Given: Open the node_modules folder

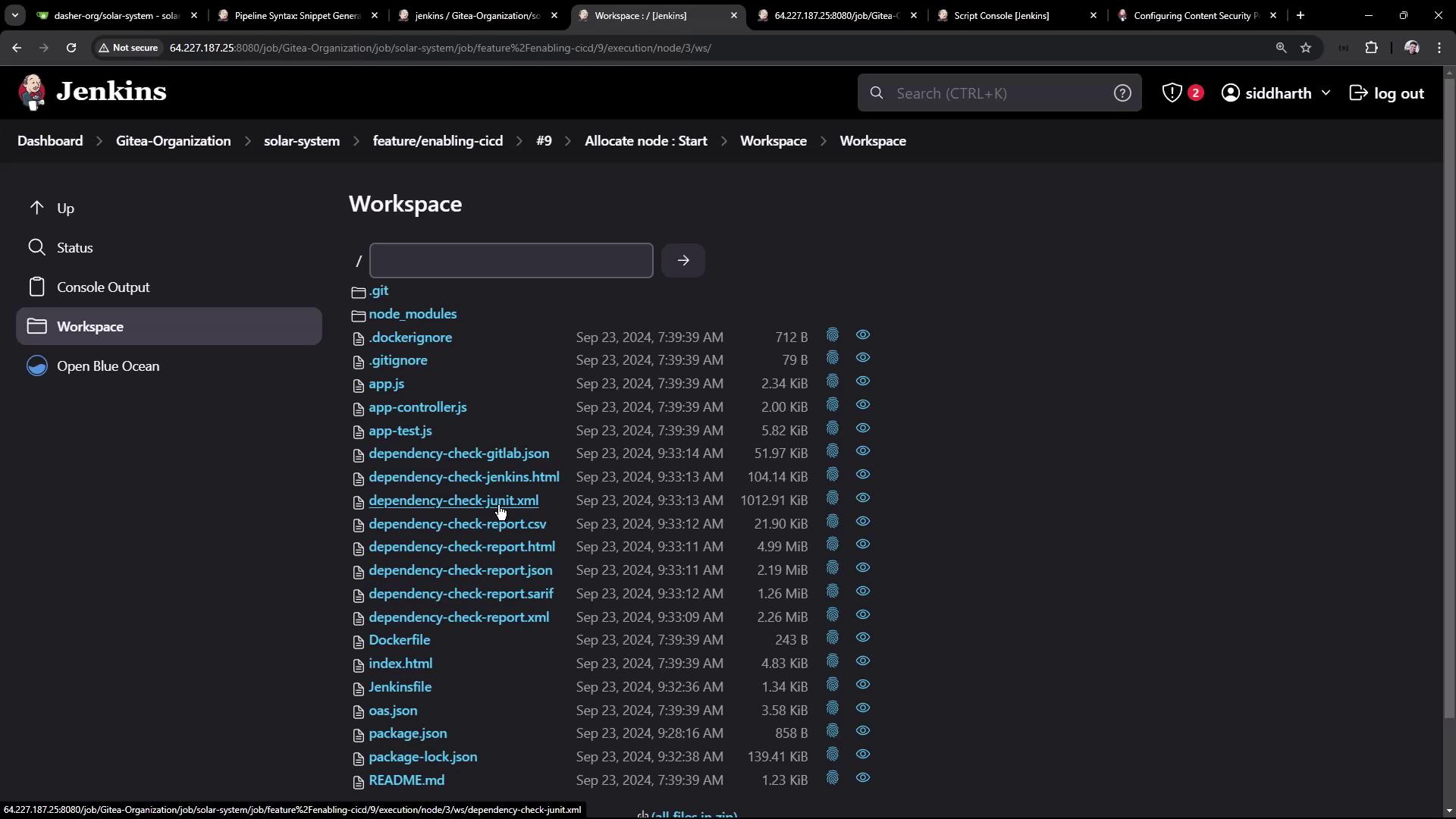Looking at the screenshot, I should point(413,314).
